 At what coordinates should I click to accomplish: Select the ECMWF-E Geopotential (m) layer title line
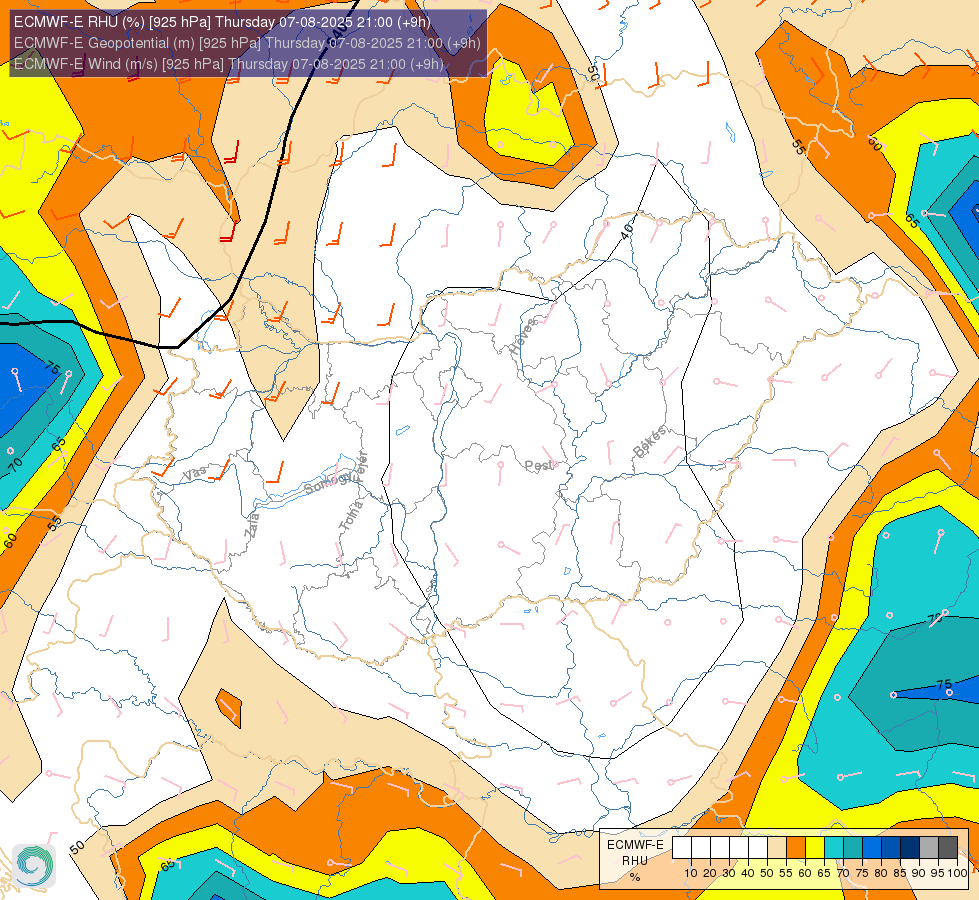(x=247, y=43)
